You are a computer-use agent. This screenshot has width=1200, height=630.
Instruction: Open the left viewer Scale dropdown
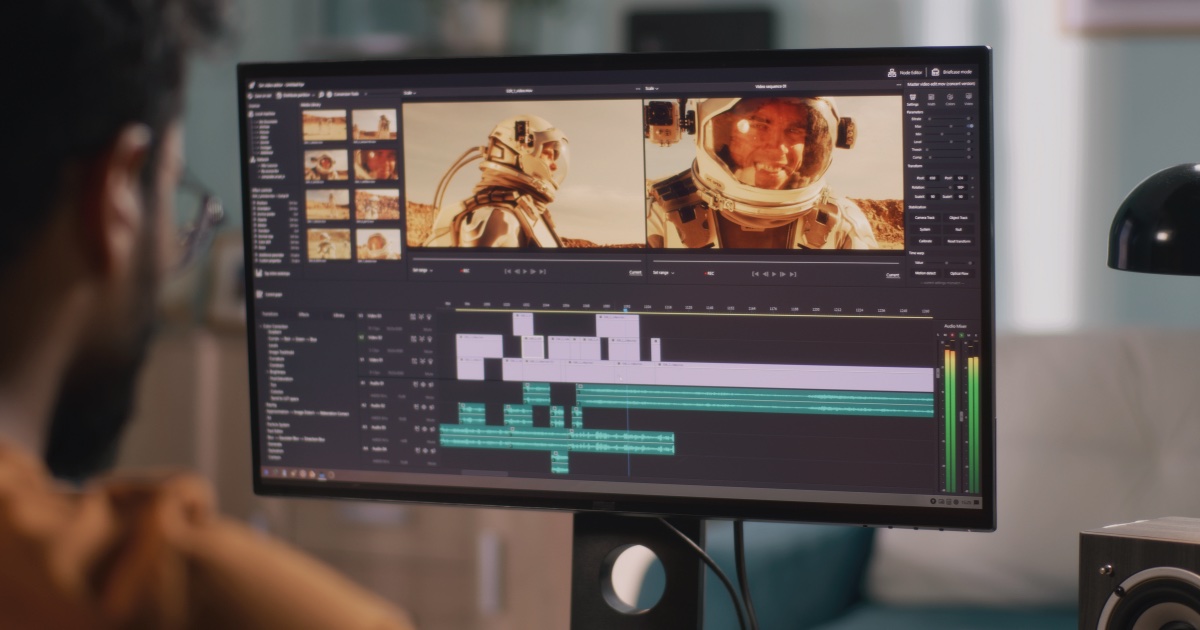pos(410,93)
